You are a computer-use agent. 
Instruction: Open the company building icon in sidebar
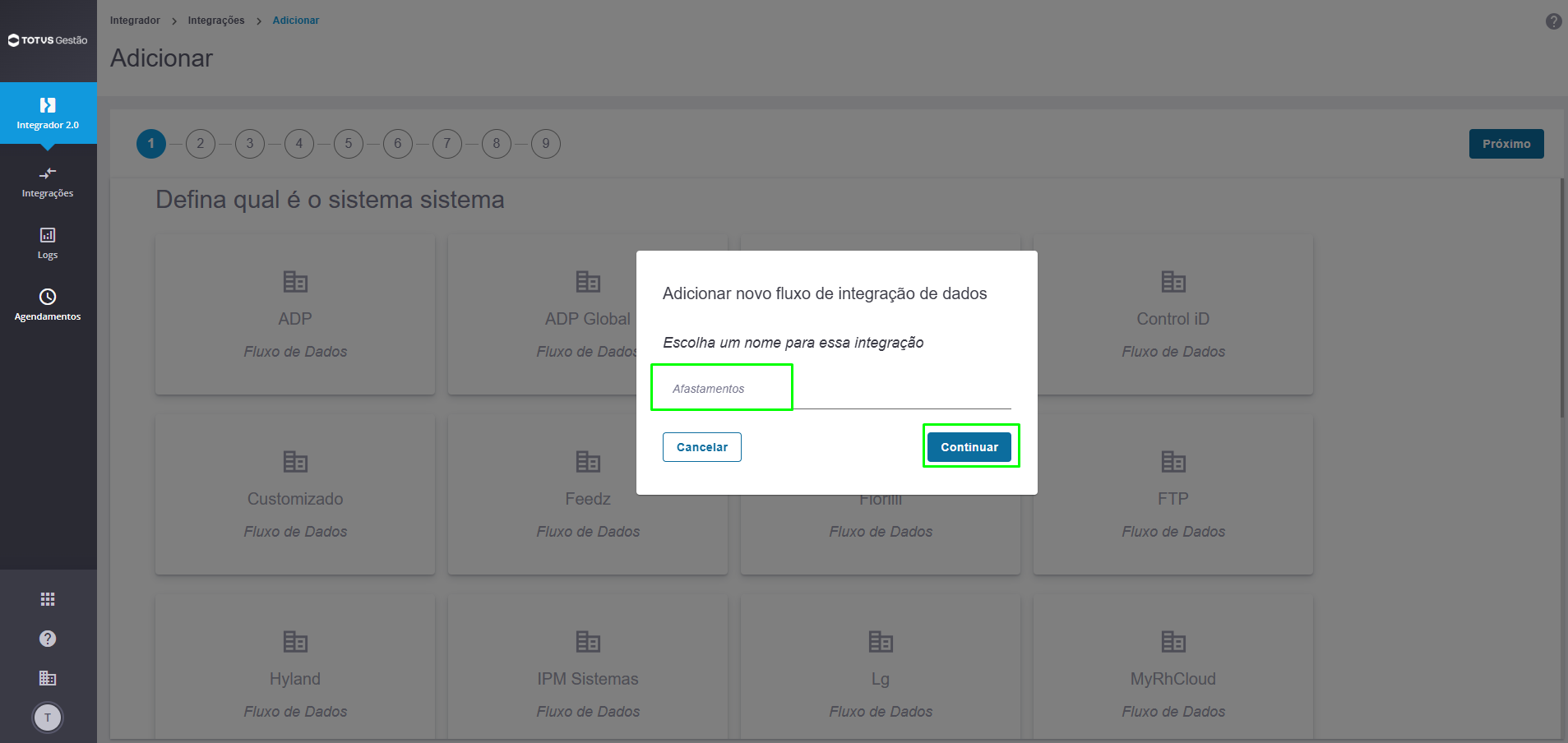[x=48, y=678]
